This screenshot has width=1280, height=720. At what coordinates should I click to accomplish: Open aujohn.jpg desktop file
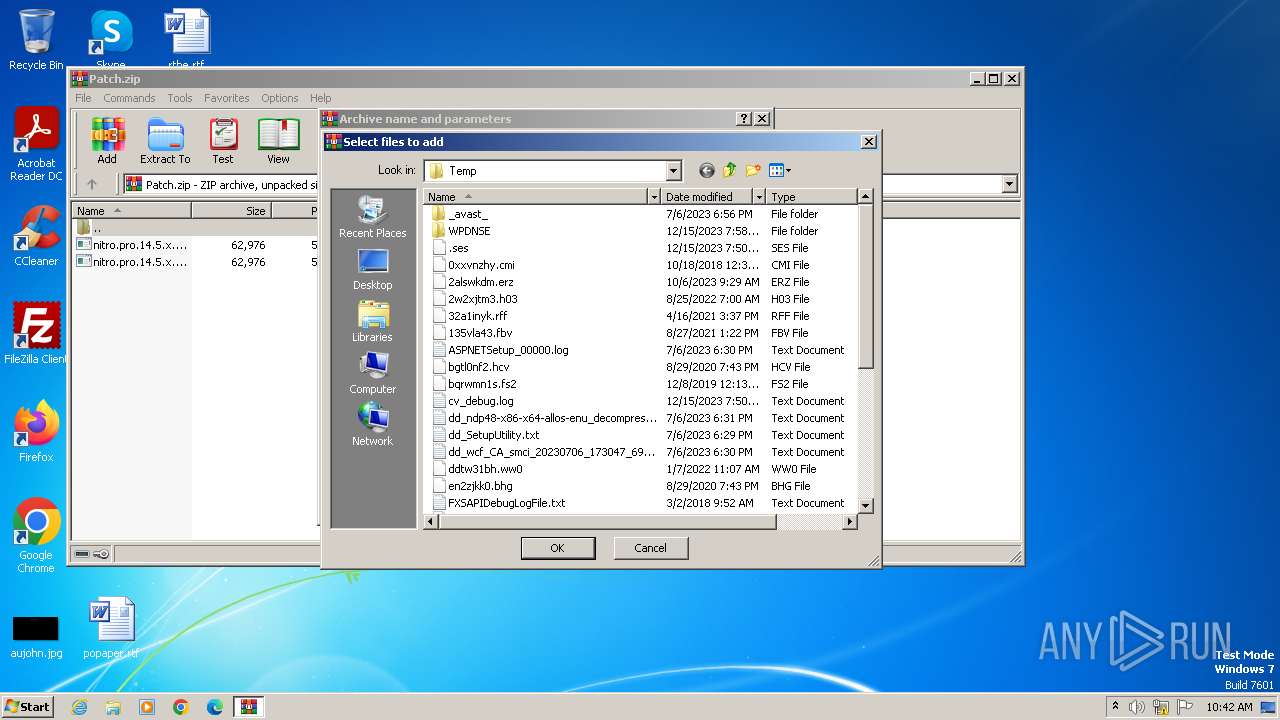click(36, 636)
